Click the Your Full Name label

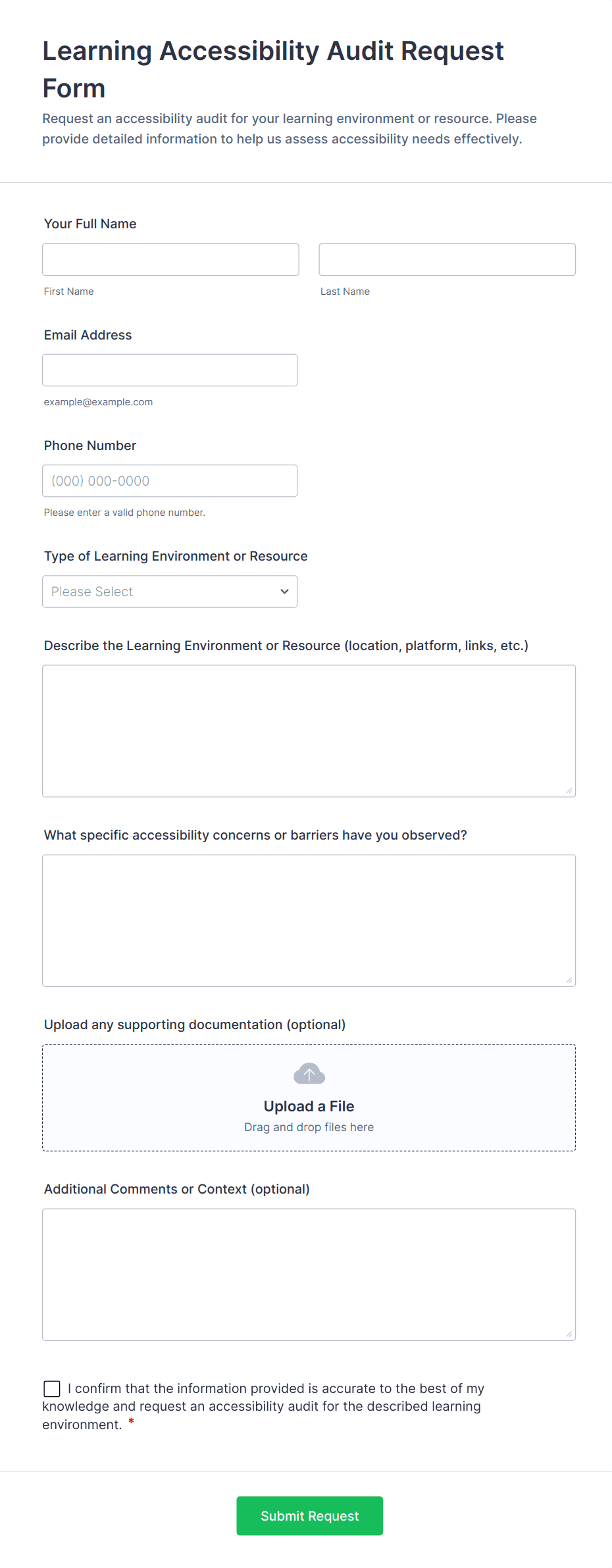(x=90, y=224)
